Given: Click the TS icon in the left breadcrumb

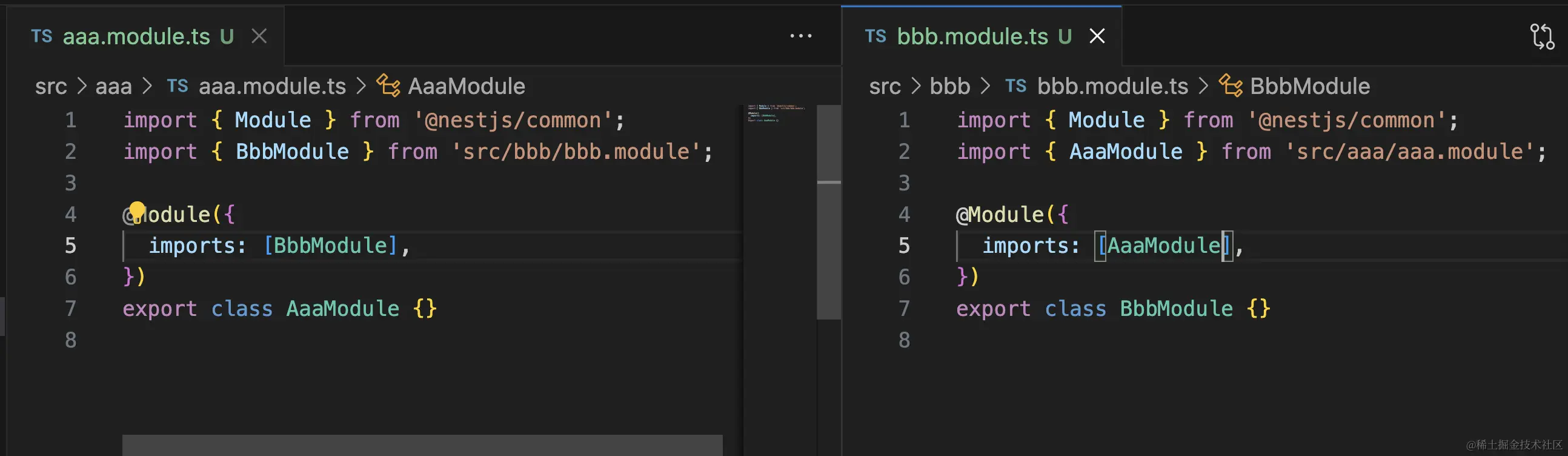Looking at the screenshot, I should click(178, 86).
